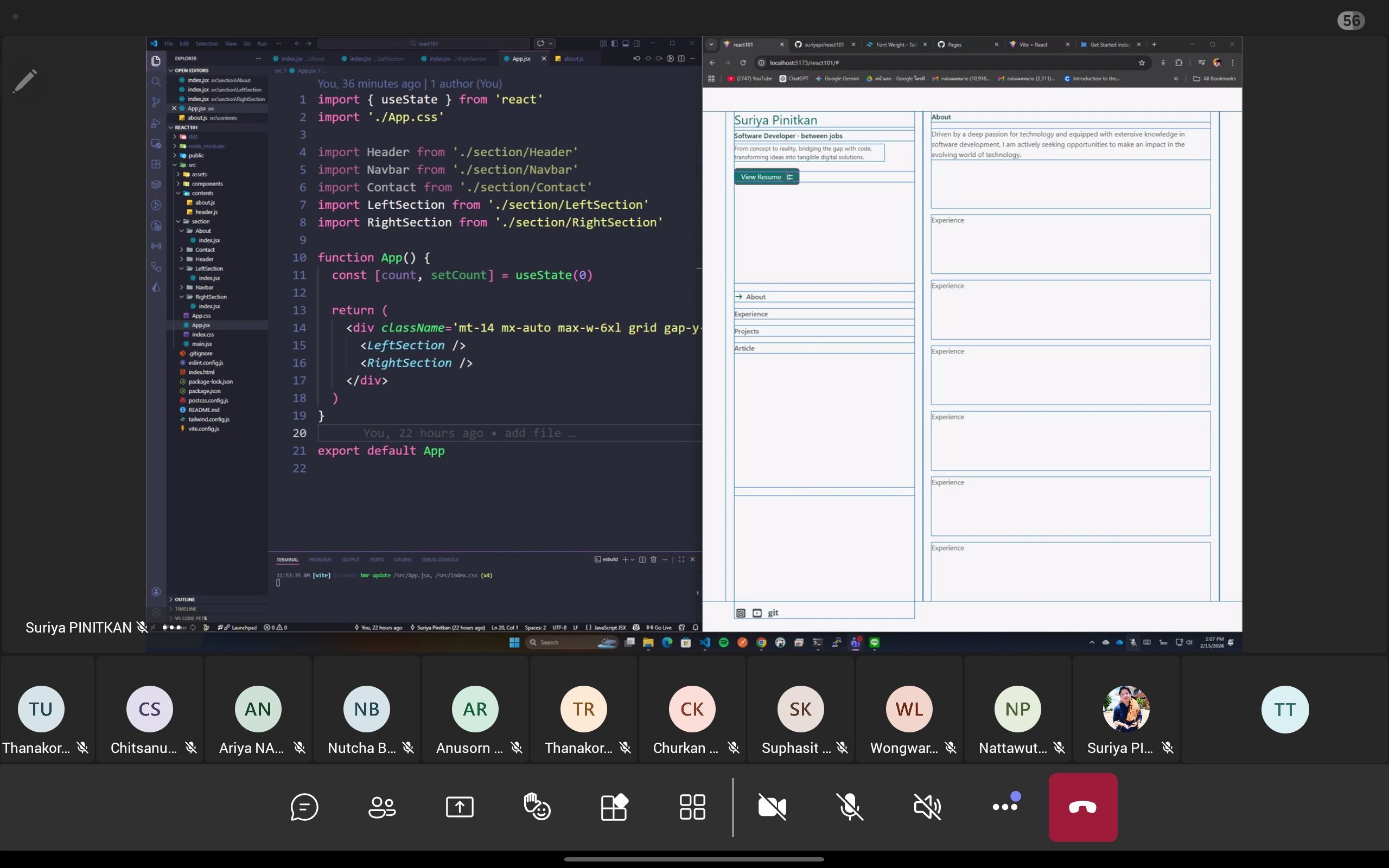Screen dimensions: 1389x868
Task: Switch to the about.js editor tab
Action: [572, 59]
